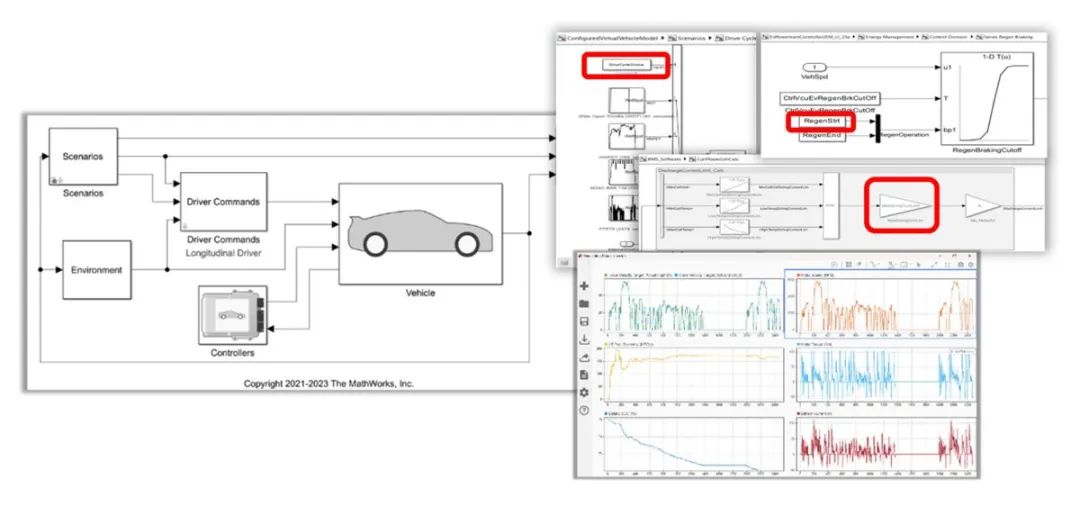Click the plus icon in the data inspector sidebar
Image resolution: width=1080 pixels, height=506 pixels.
[584, 286]
